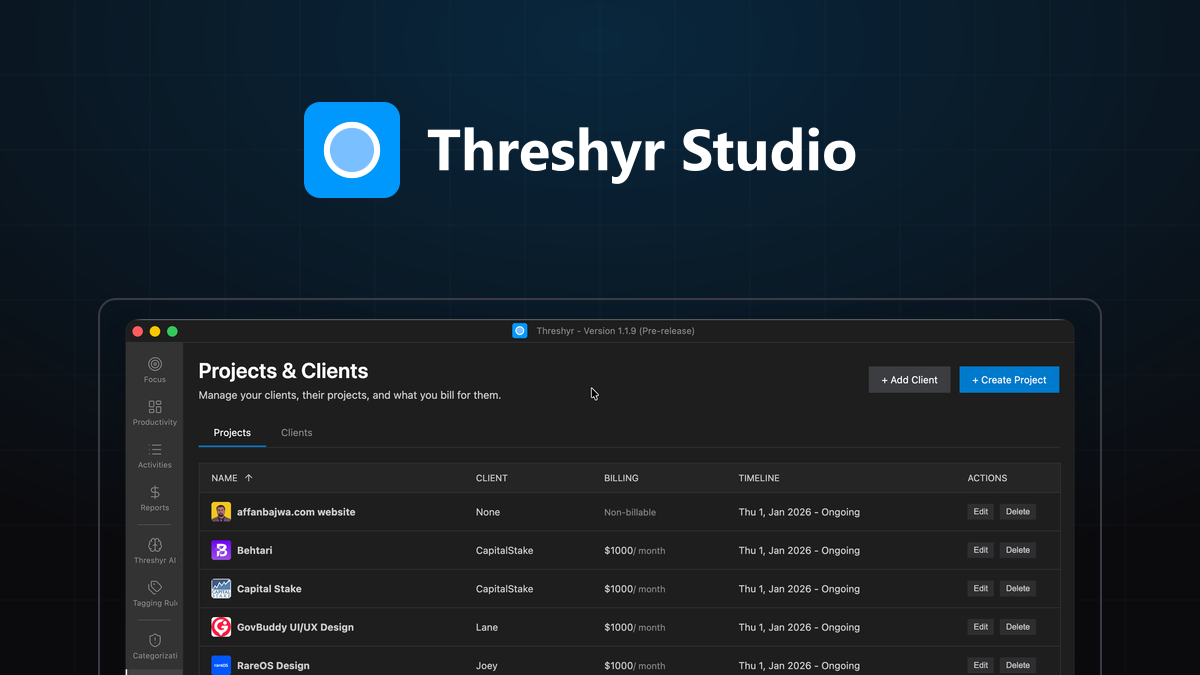Image resolution: width=1200 pixels, height=675 pixels.
Task: Switch to the Clients tab
Action: pos(297,433)
